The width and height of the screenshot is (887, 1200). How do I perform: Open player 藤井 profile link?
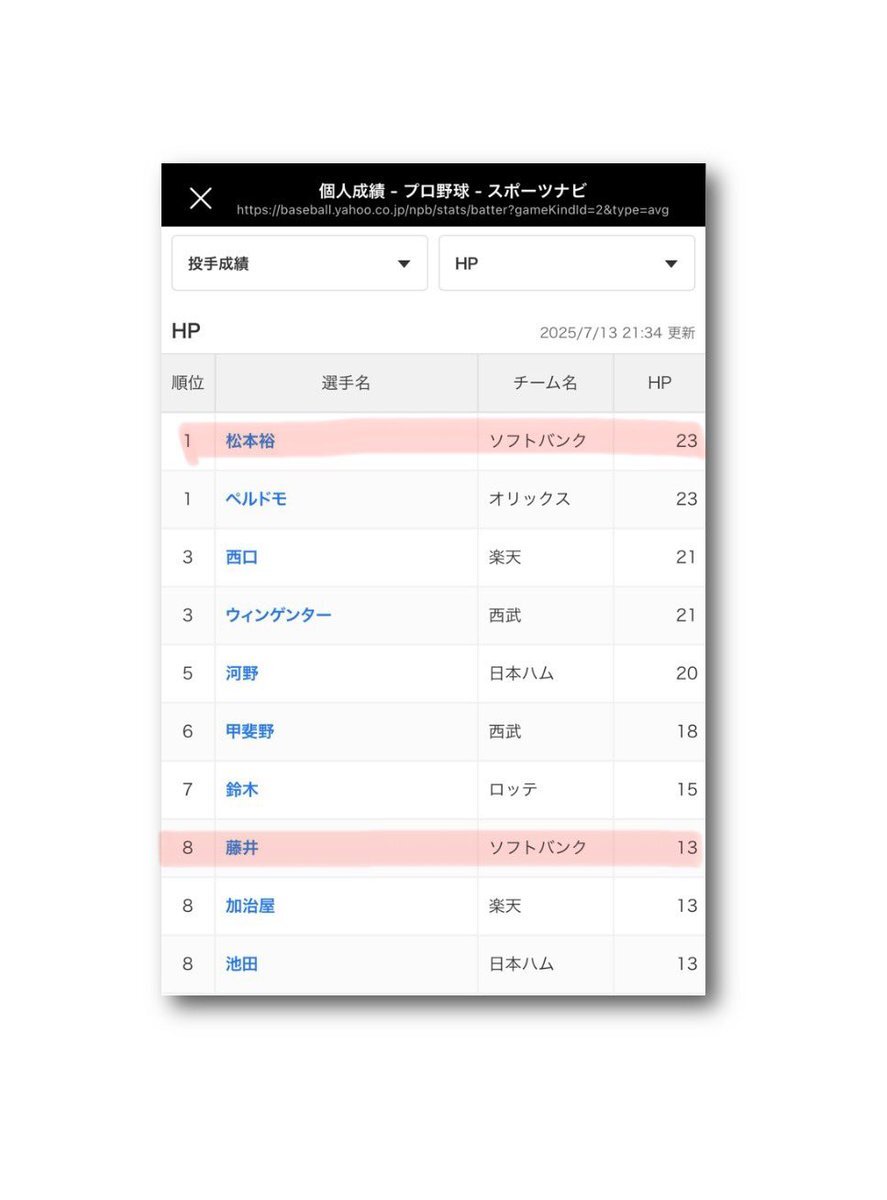click(242, 847)
